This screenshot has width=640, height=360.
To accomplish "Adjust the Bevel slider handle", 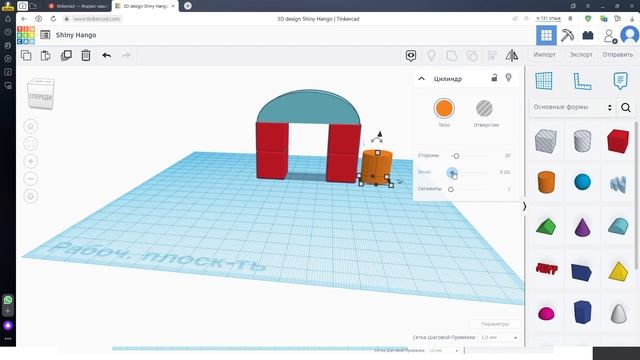I will (x=451, y=173).
